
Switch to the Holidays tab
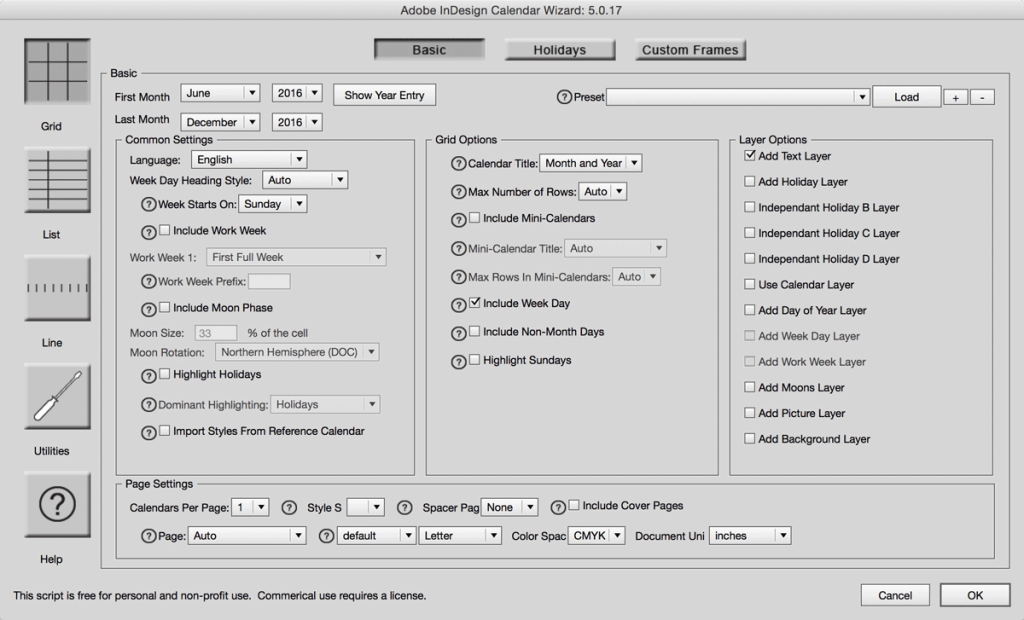tap(560, 49)
